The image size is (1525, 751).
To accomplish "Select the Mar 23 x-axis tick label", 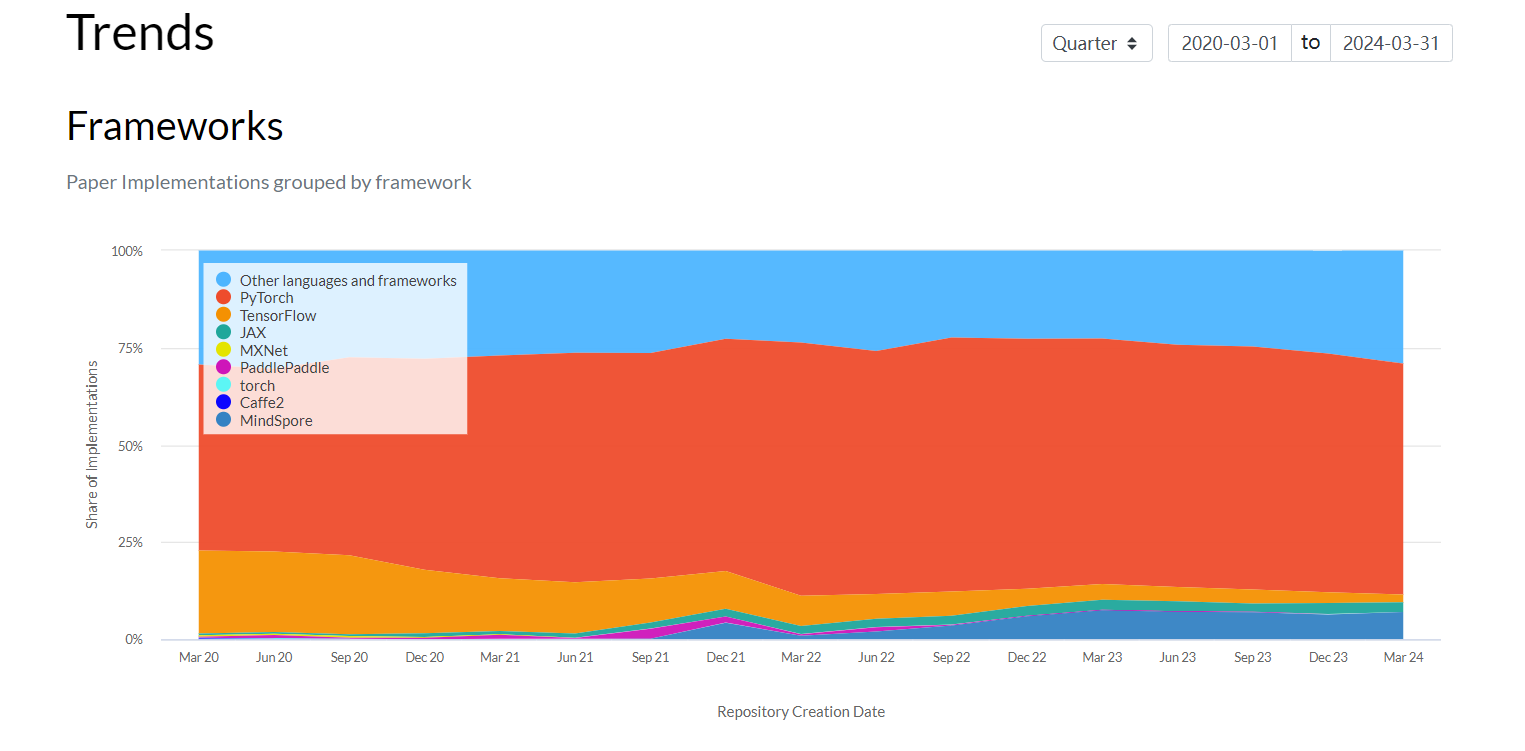I will (1102, 657).
